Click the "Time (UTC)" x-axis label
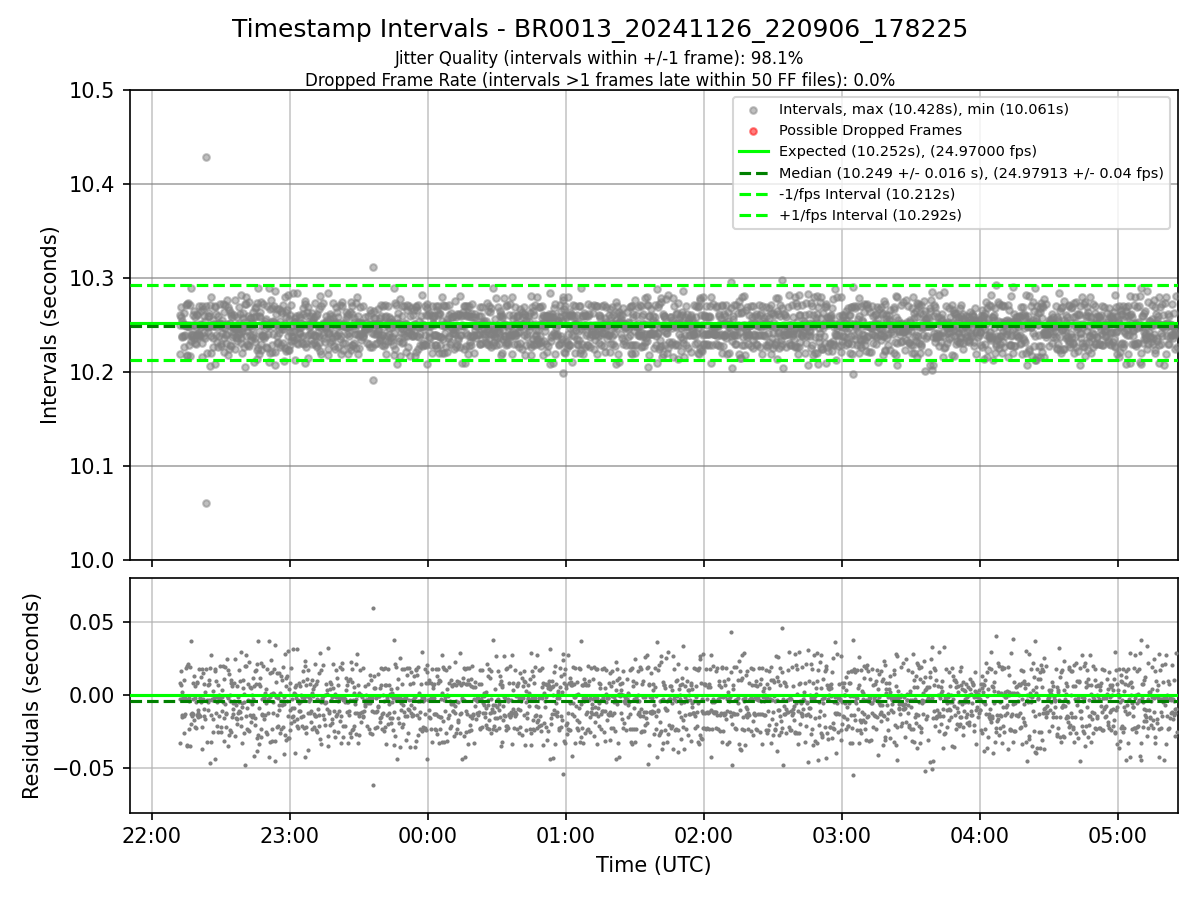 [x=654, y=865]
